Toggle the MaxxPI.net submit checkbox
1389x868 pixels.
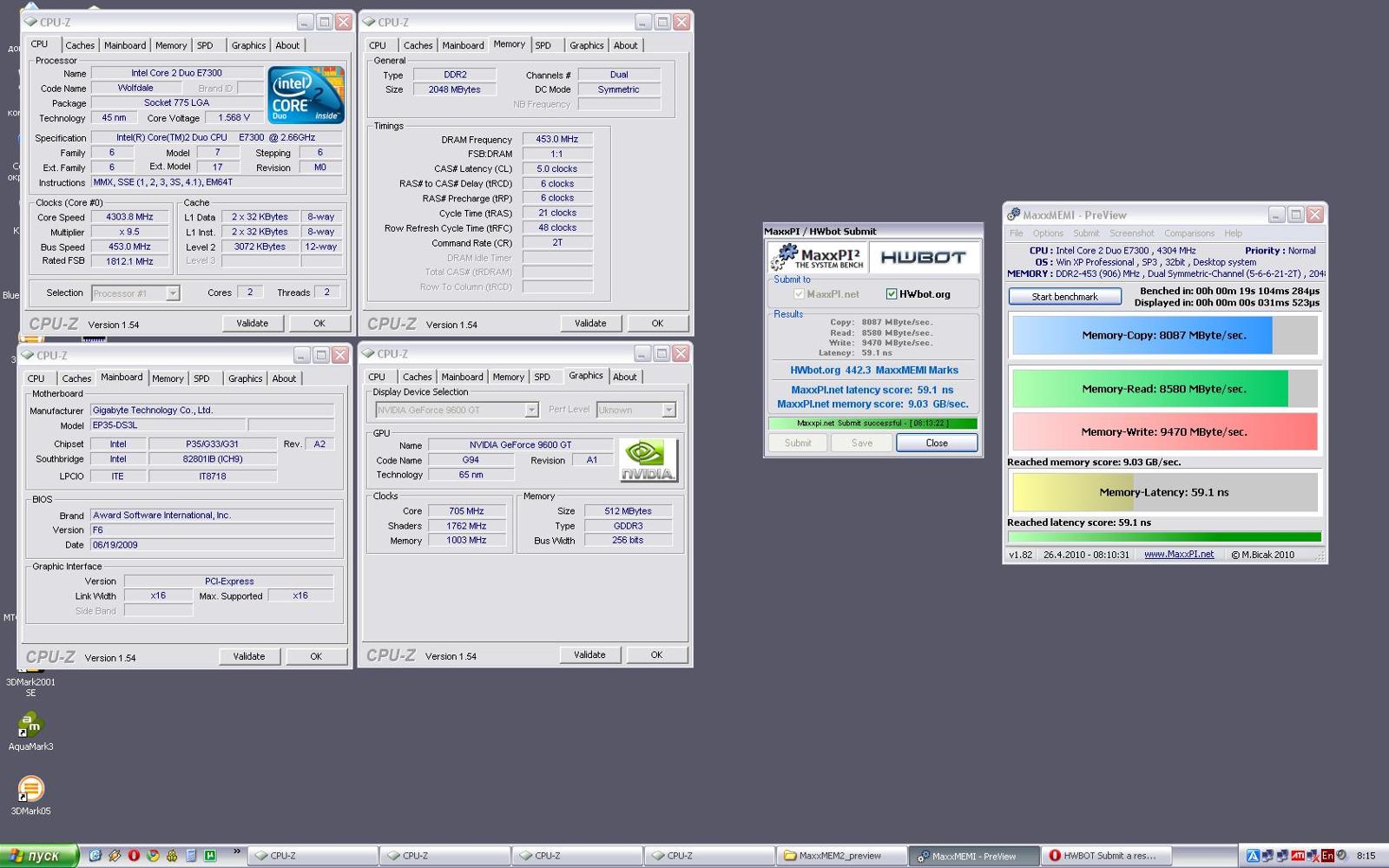click(799, 294)
